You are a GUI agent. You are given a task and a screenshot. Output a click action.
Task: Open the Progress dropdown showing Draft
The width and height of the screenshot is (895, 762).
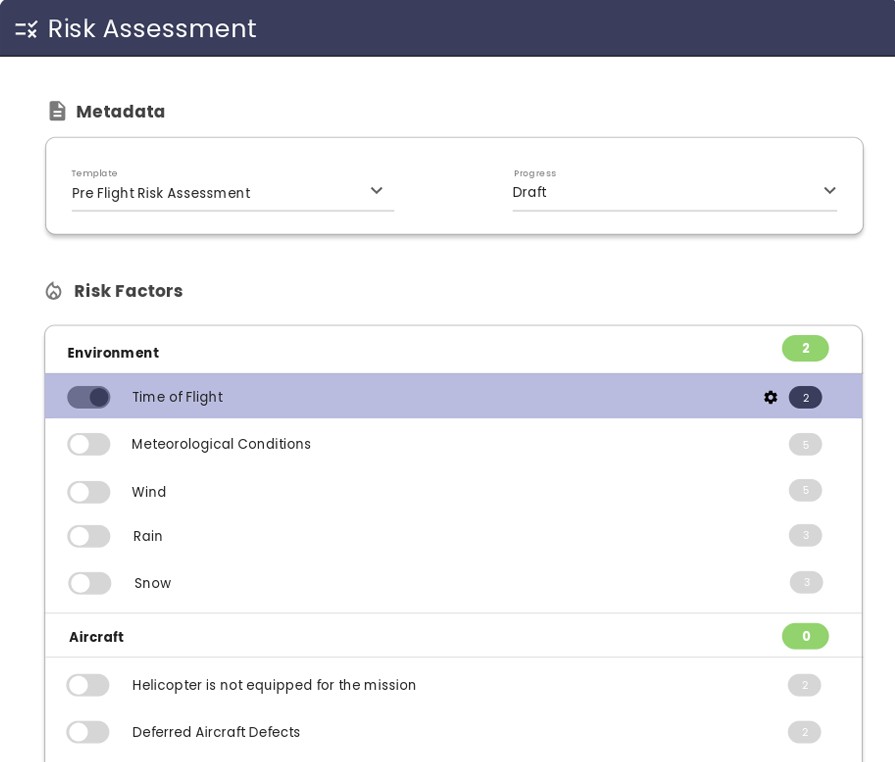click(x=675, y=190)
